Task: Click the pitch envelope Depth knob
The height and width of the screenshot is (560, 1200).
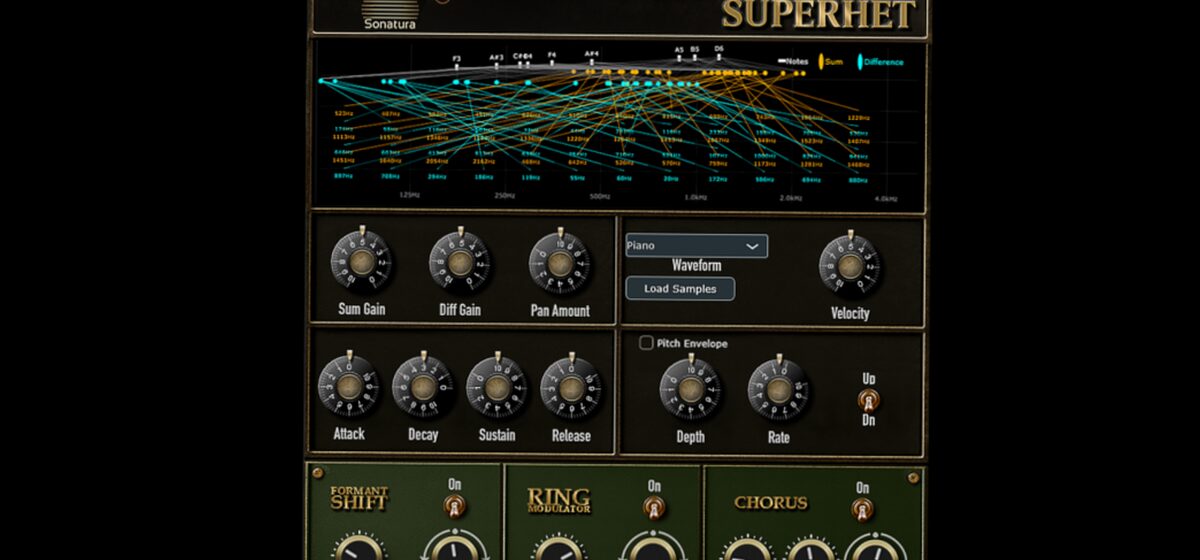Action: tap(689, 389)
